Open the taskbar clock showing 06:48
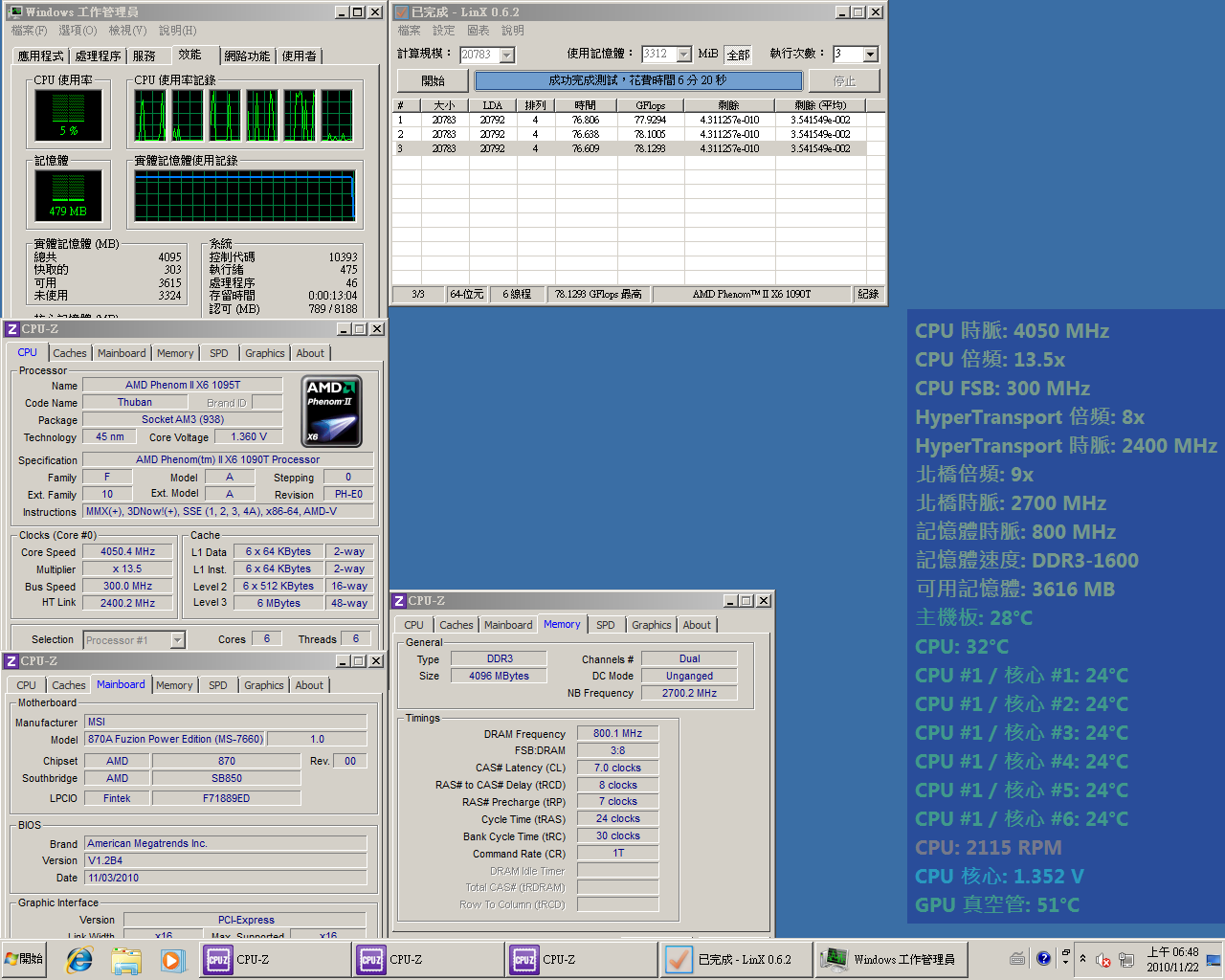Image resolution: width=1225 pixels, height=980 pixels. click(1172, 959)
